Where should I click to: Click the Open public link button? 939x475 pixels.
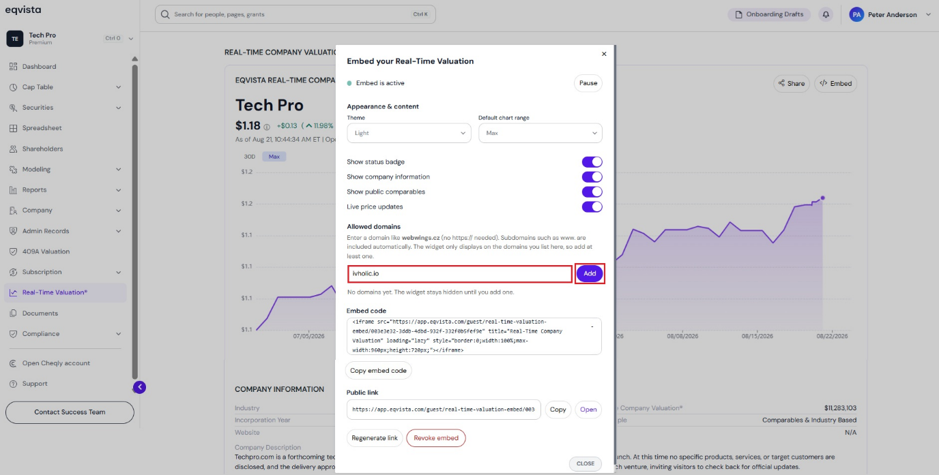589,410
